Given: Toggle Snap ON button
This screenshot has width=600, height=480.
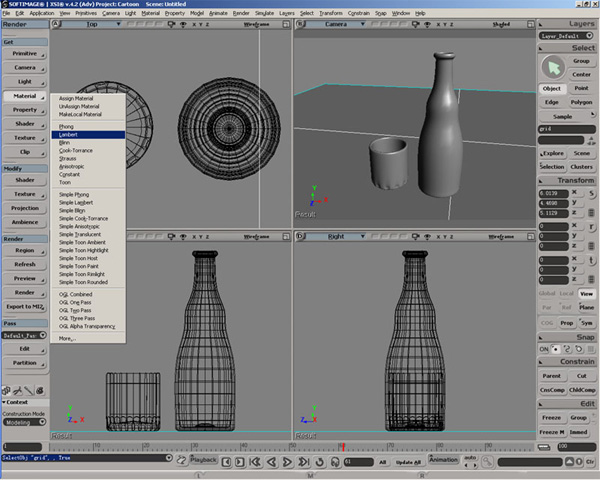Looking at the screenshot, I should pos(544,349).
